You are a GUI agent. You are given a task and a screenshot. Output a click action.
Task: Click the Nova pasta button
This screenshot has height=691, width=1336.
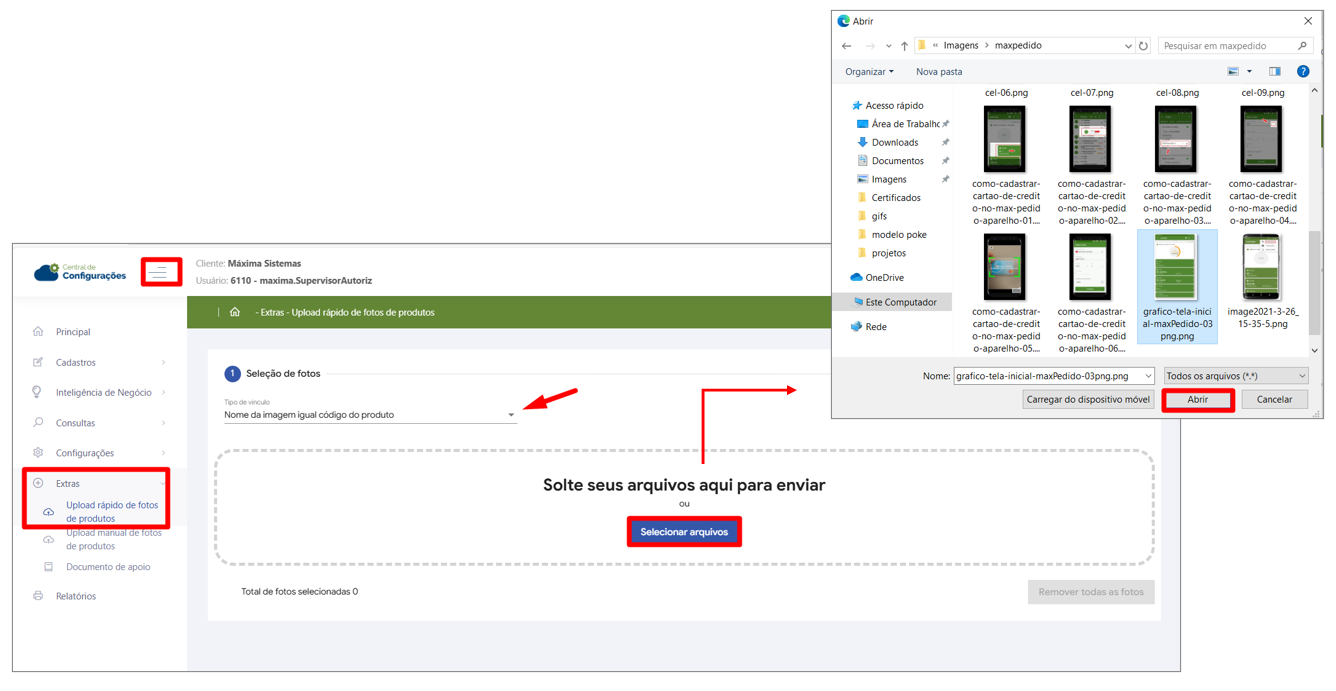(x=939, y=72)
